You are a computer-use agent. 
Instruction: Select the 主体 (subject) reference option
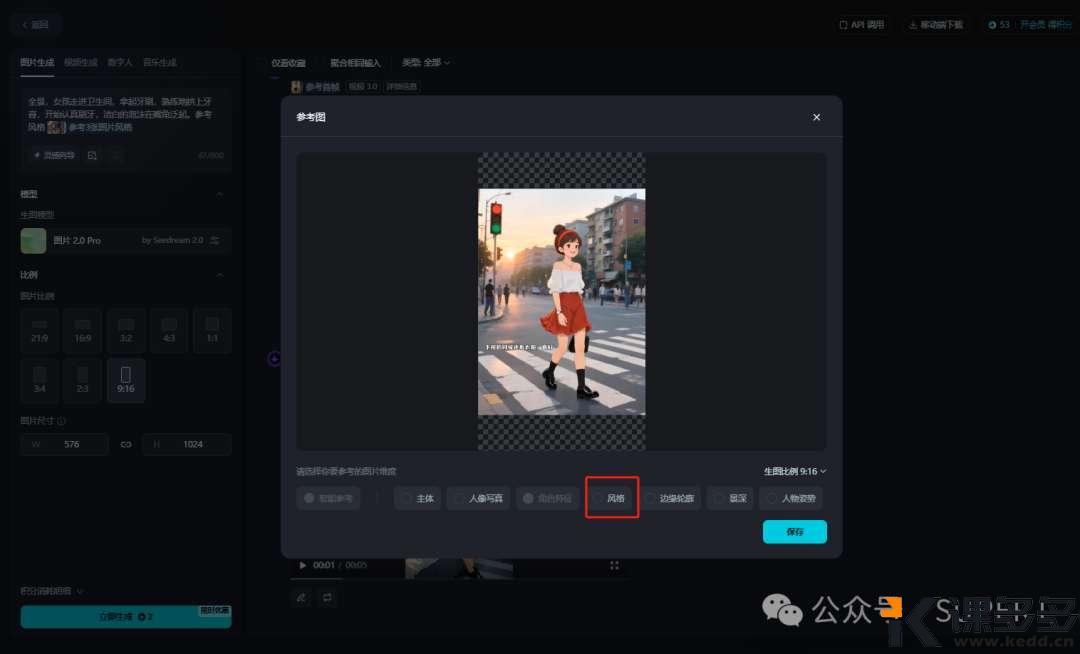(x=417, y=498)
